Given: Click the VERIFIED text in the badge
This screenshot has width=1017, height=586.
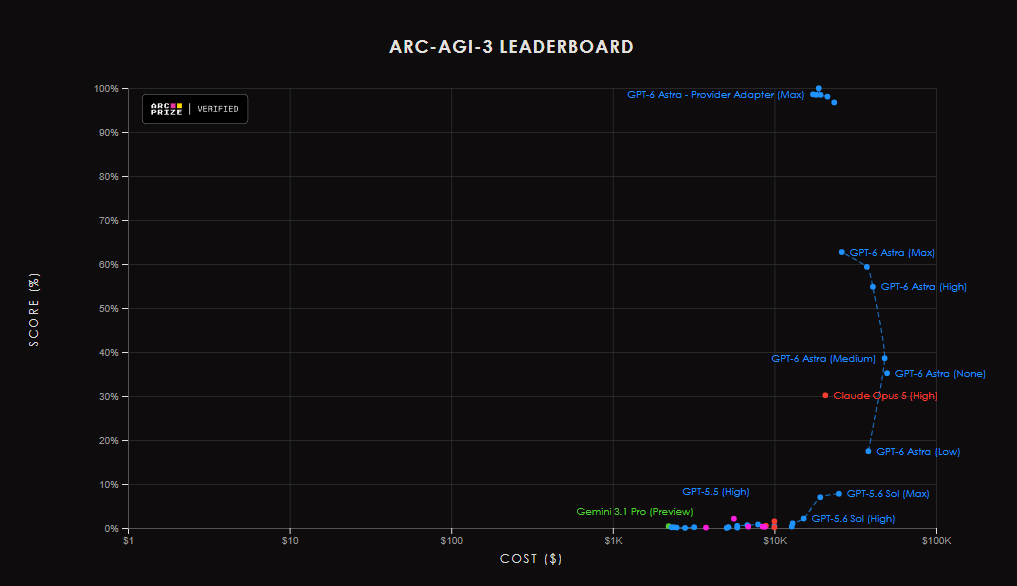Looking at the screenshot, I should (x=218, y=109).
